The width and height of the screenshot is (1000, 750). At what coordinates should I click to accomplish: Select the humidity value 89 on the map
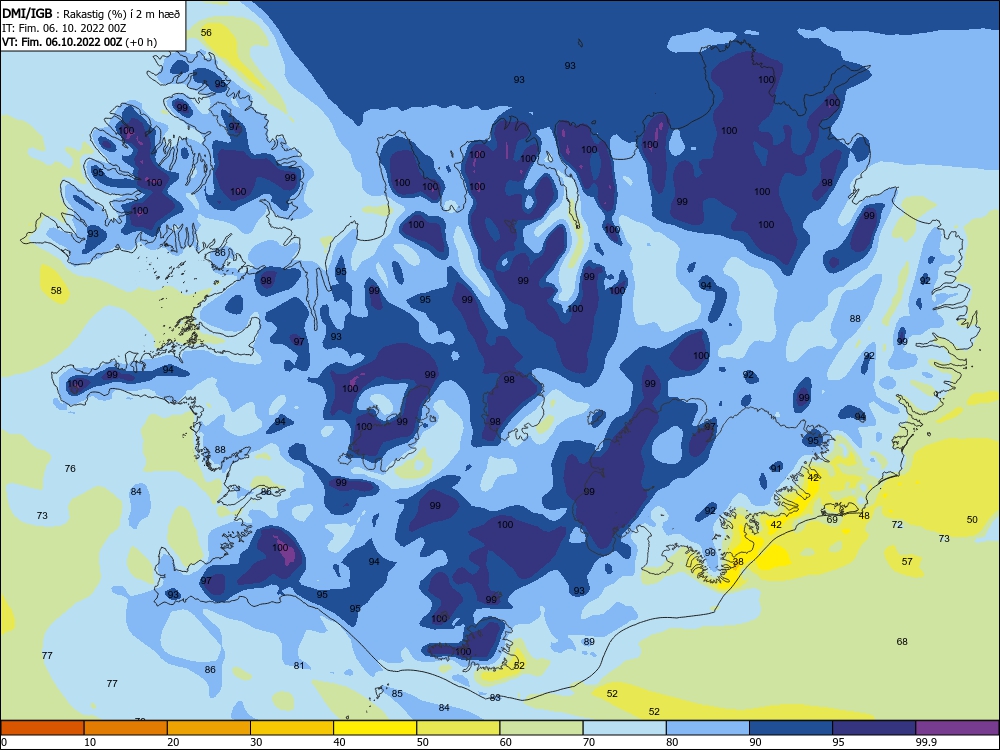[589, 642]
